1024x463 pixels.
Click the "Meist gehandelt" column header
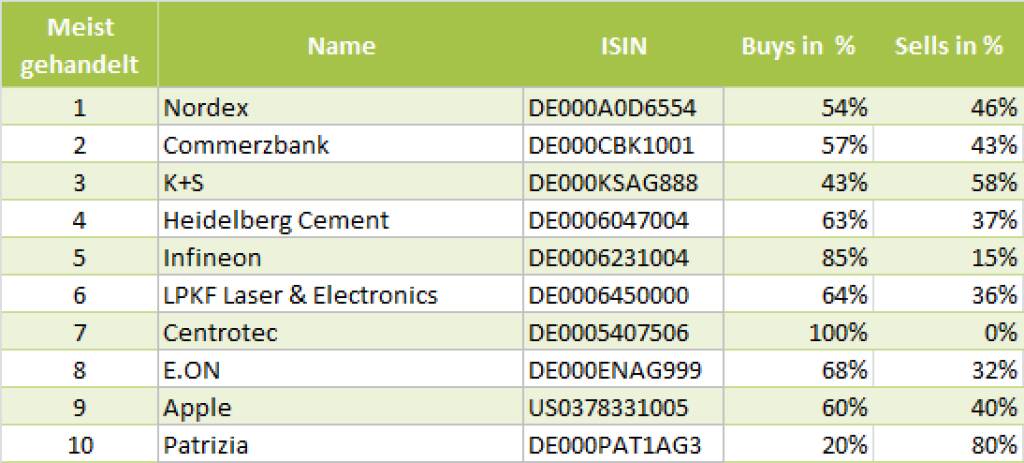(x=79, y=46)
